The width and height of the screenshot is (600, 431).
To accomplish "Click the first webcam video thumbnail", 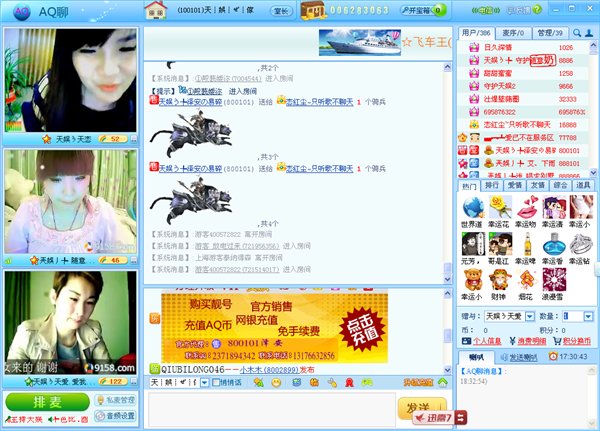I will (x=70, y=80).
